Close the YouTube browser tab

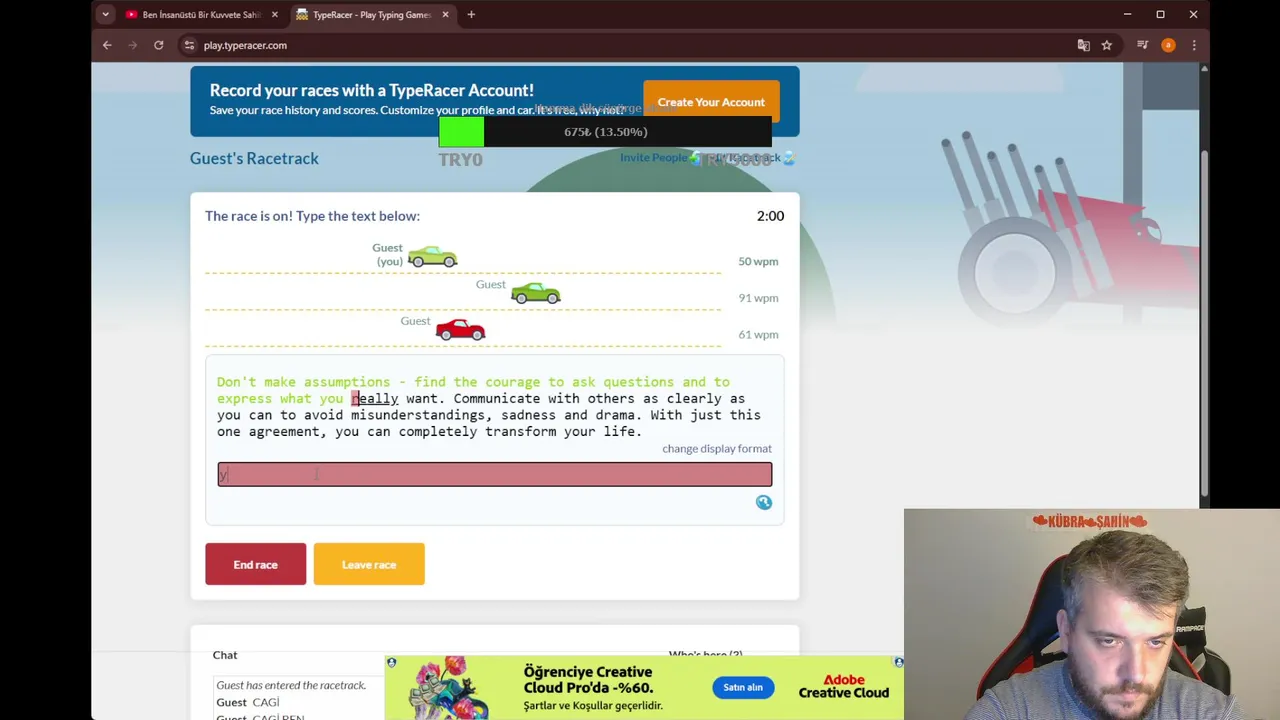(x=275, y=15)
